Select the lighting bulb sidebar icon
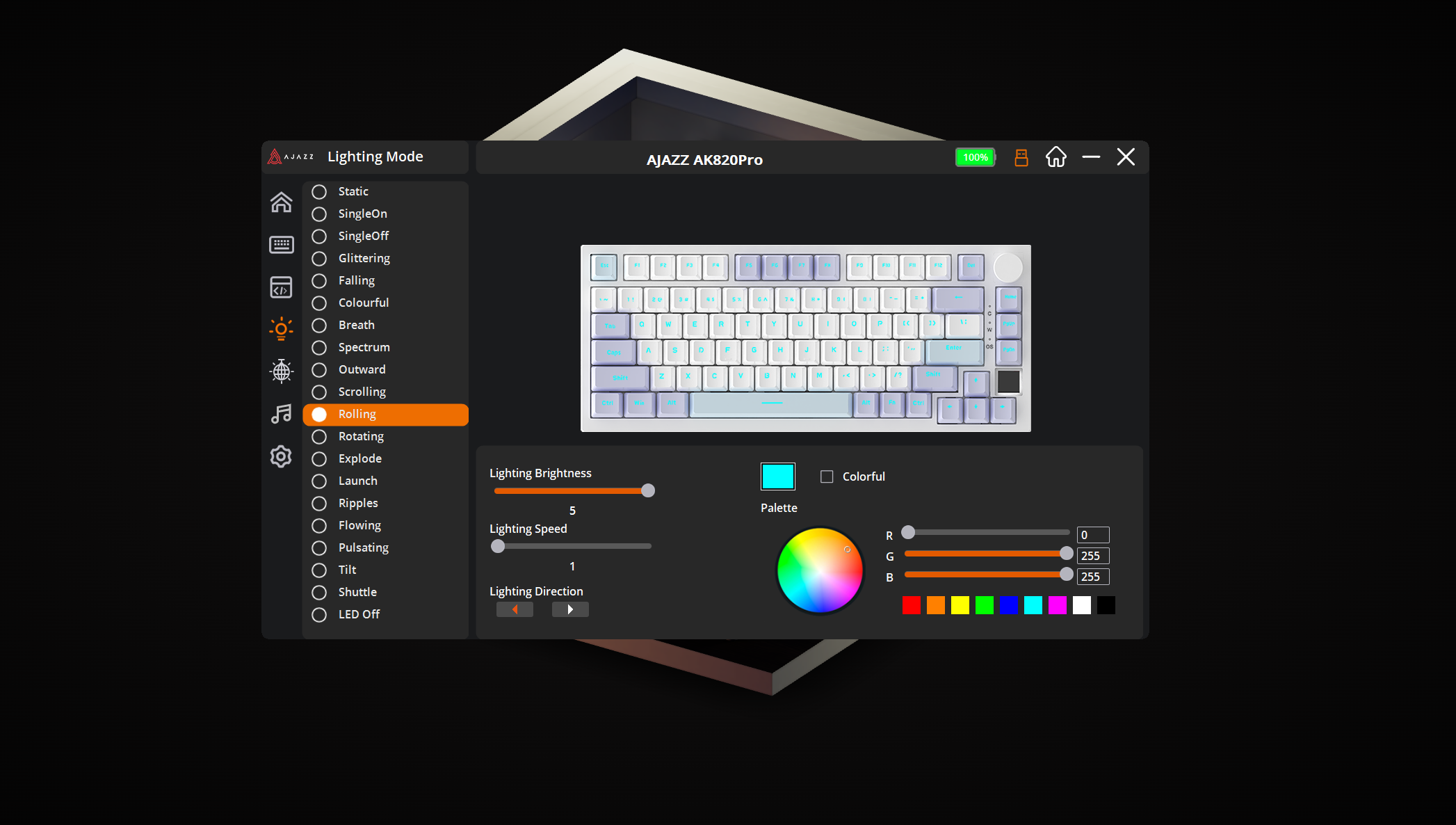 point(281,329)
